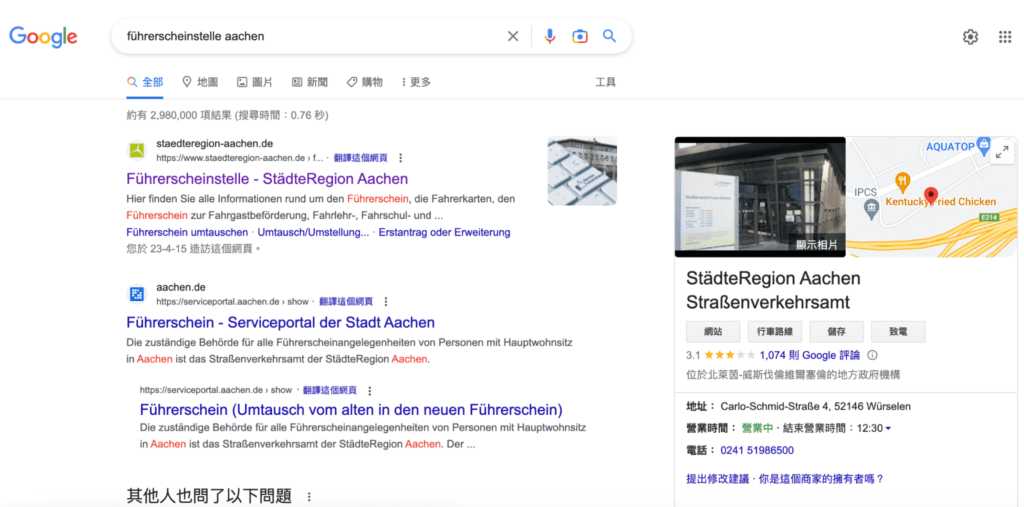Click the Google logo

43,37
